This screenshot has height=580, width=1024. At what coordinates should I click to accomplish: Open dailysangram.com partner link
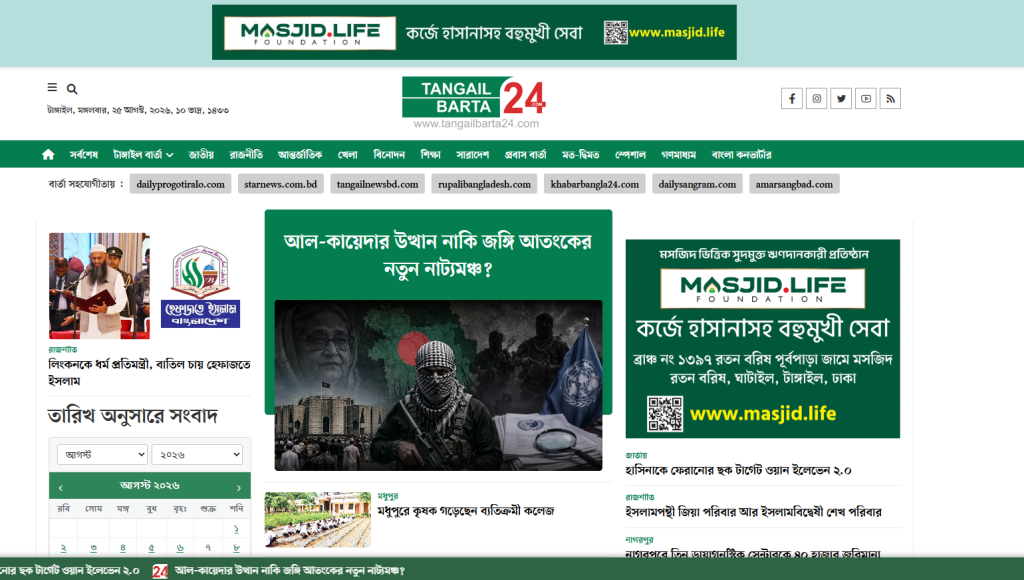[697, 184]
